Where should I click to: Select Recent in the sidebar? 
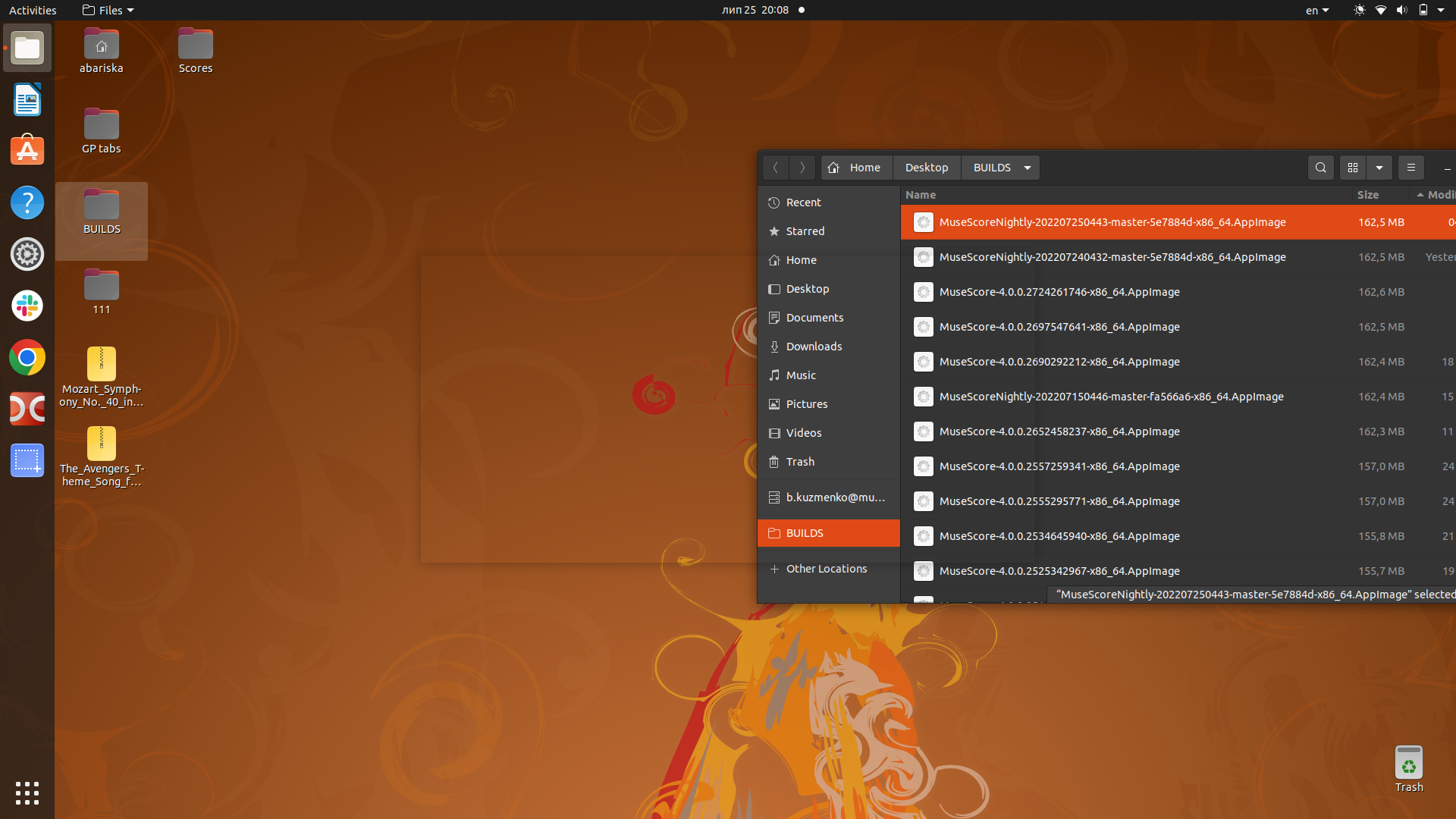(x=803, y=202)
